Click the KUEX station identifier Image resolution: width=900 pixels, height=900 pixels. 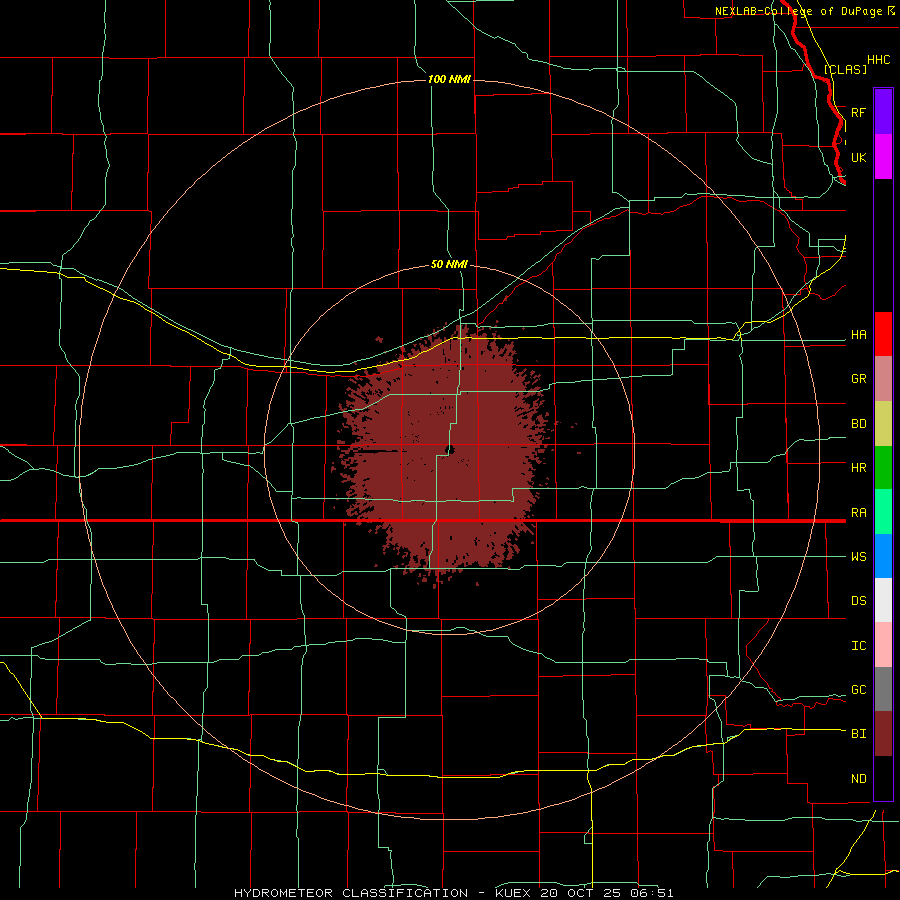tap(513, 893)
